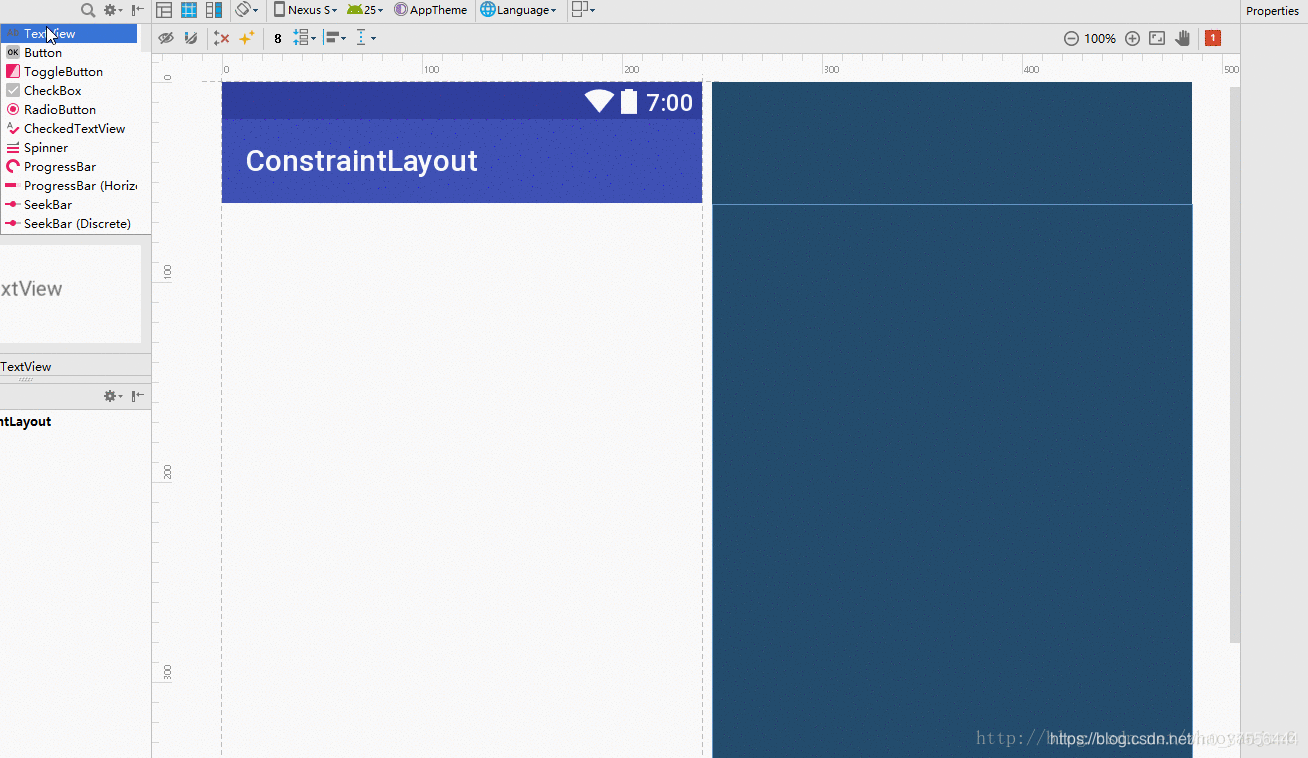Click the status bar 7:00 clock
This screenshot has width=1308, height=758.
point(669,102)
